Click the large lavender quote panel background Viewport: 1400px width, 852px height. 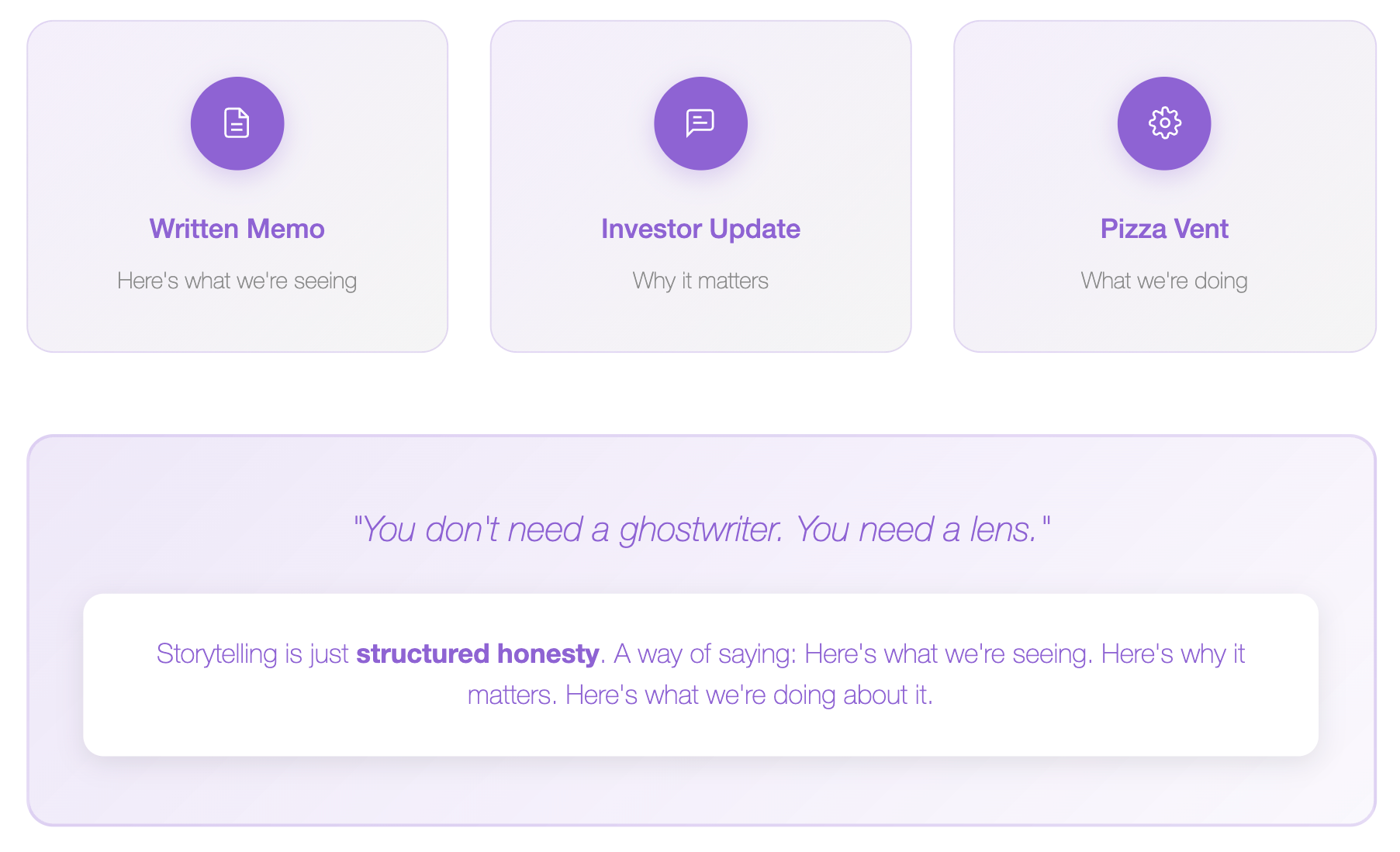700,791
